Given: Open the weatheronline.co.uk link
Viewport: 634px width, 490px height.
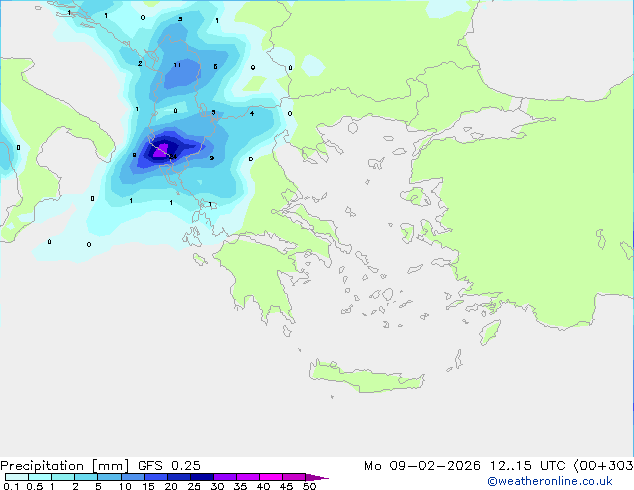Looking at the screenshot, I should (x=550, y=481).
